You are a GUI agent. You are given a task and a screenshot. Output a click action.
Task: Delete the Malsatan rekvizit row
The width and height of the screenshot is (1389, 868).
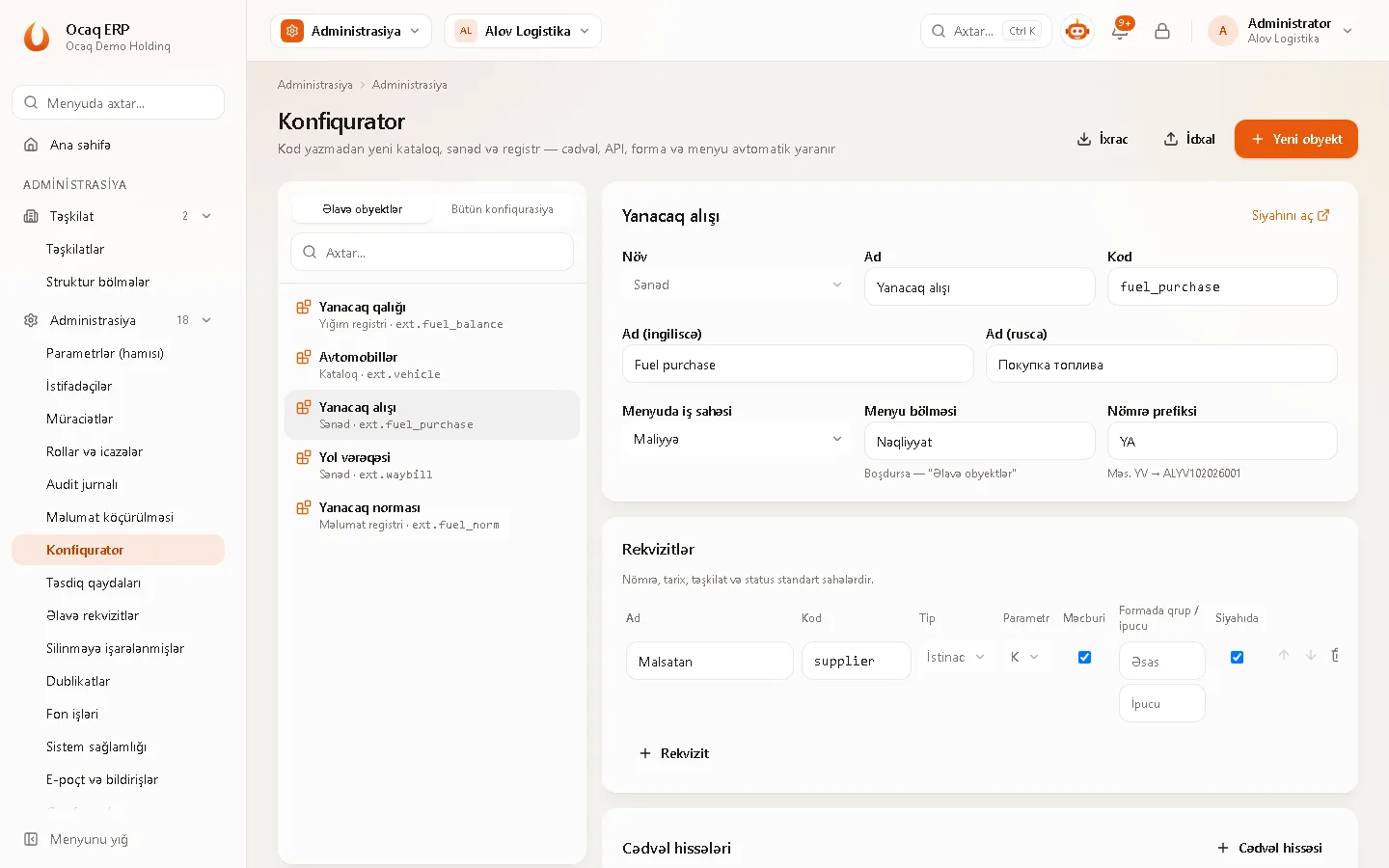(1336, 656)
